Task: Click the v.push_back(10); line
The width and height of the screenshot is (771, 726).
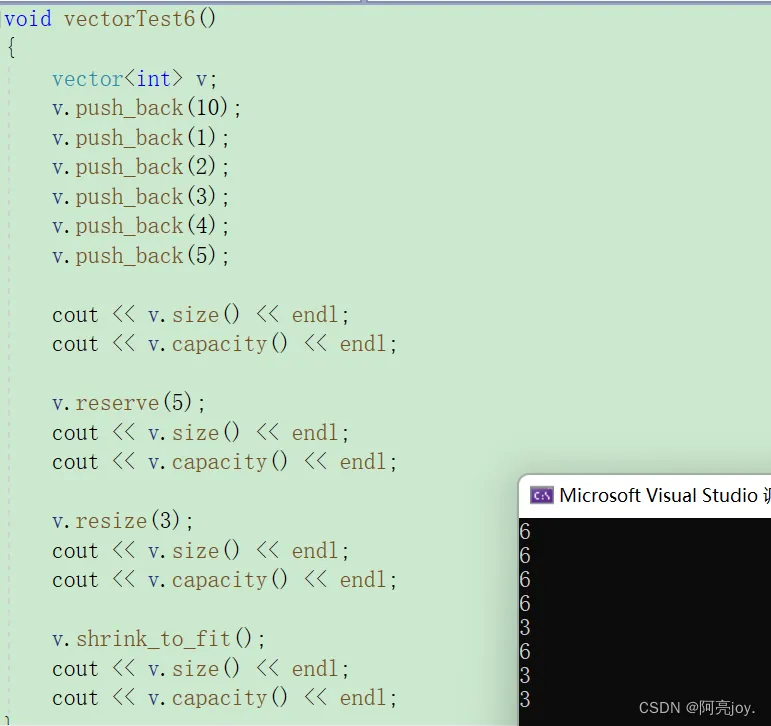Action: pyautogui.click(x=147, y=108)
